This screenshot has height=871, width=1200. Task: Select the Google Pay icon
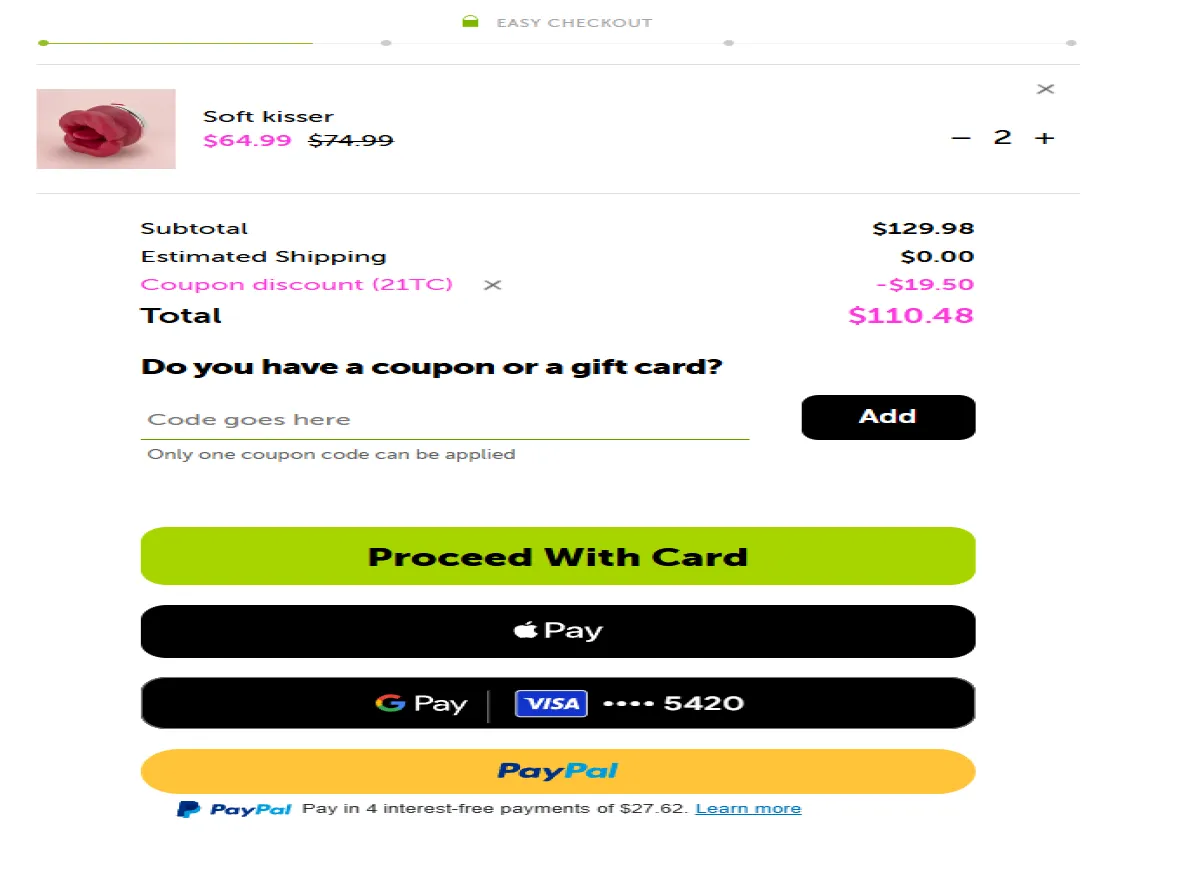(x=390, y=703)
